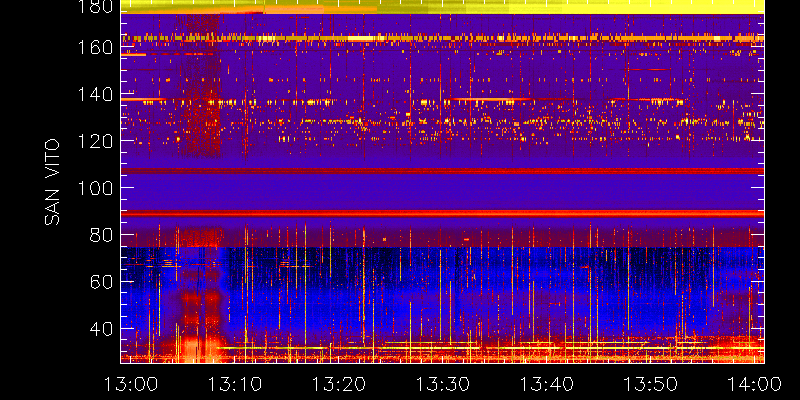The image size is (800, 400).
Task: Click the 13:50 time axis label
Action: [651, 384]
